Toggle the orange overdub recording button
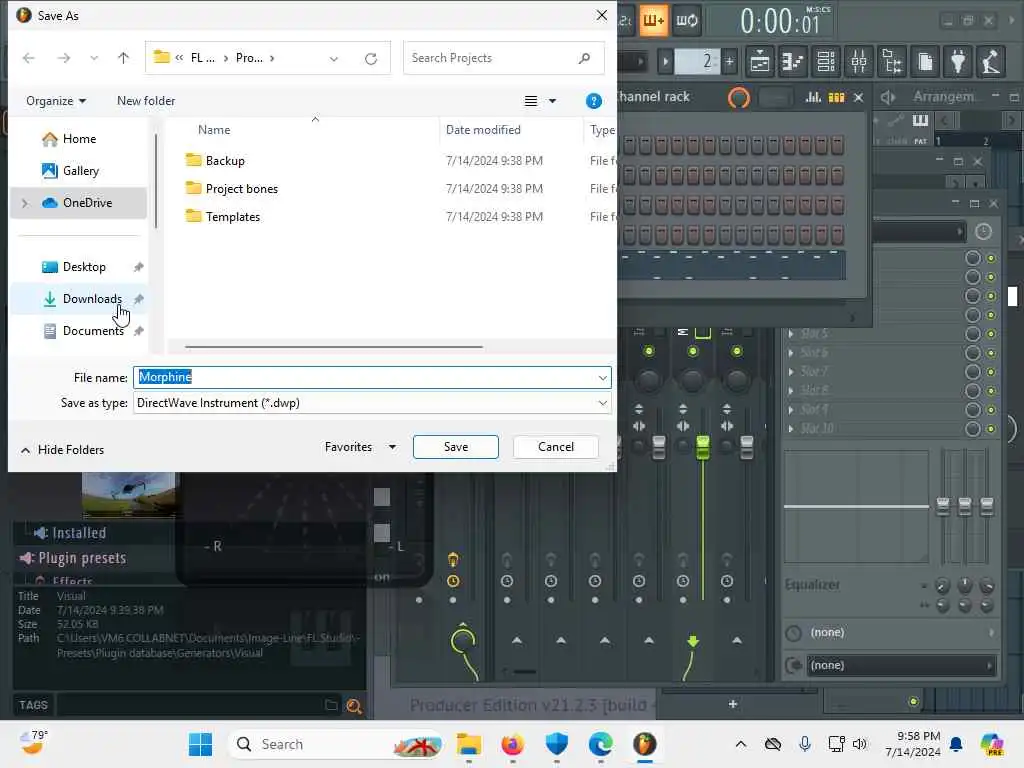The width and height of the screenshot is (1024, 768). (653, 20)
